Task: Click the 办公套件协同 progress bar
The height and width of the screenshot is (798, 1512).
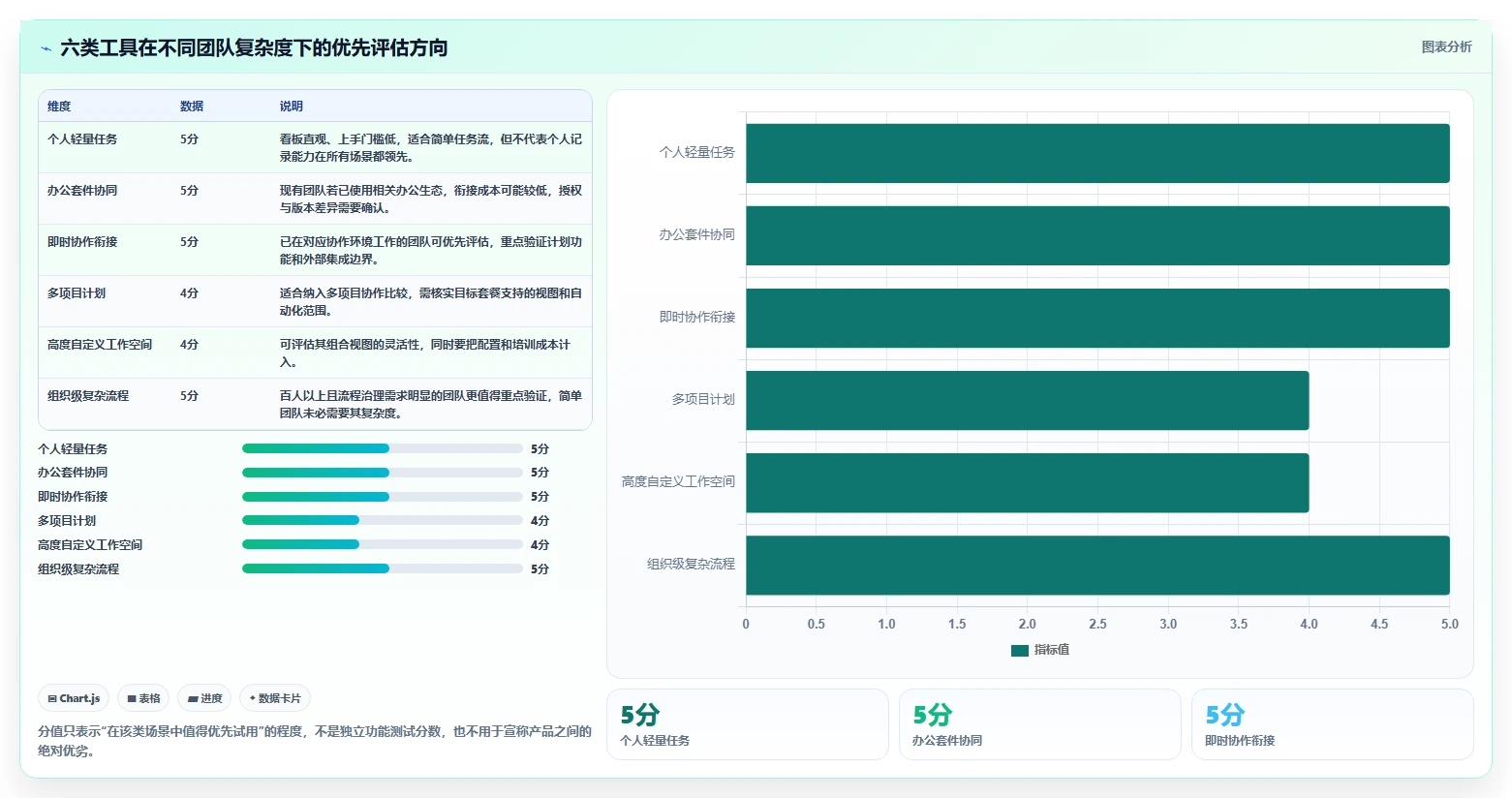Action: [383, 473]
